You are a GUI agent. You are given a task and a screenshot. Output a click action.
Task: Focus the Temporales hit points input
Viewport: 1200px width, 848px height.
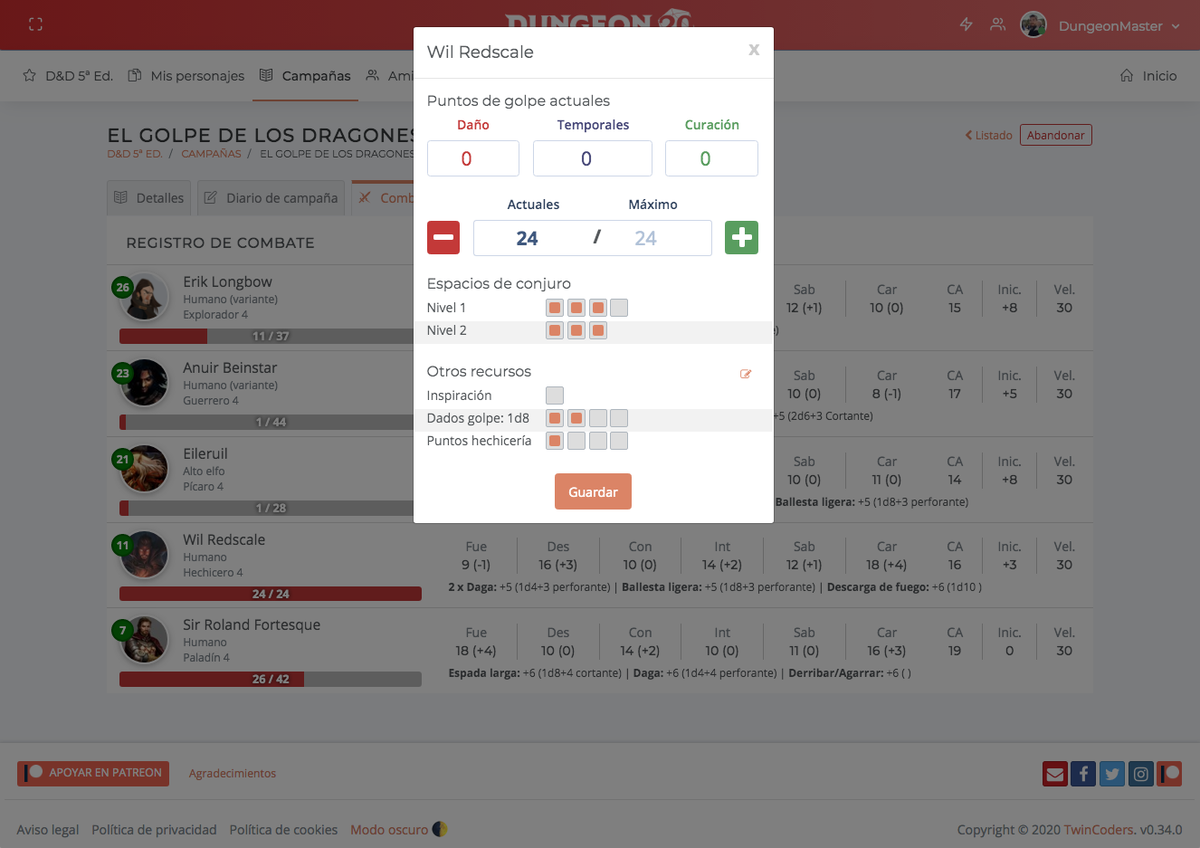pos(593,158)
